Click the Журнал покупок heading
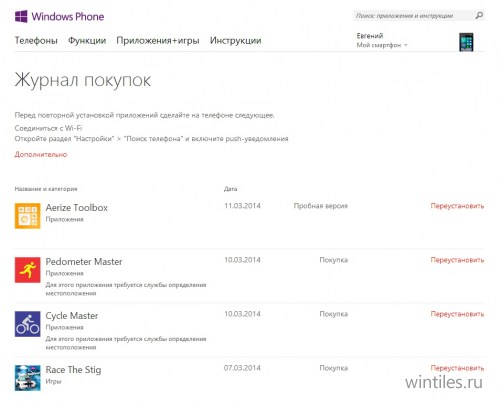Viewport: 500px width, 405px height. (x=83, y=80)
